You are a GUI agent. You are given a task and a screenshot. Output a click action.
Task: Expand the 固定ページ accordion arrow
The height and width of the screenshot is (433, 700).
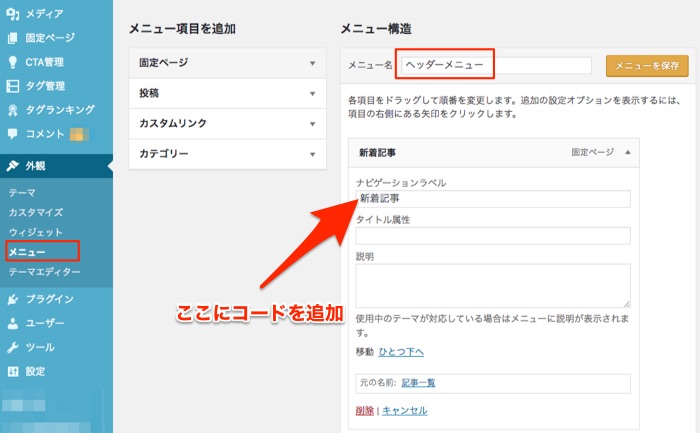tap(312, 63)
